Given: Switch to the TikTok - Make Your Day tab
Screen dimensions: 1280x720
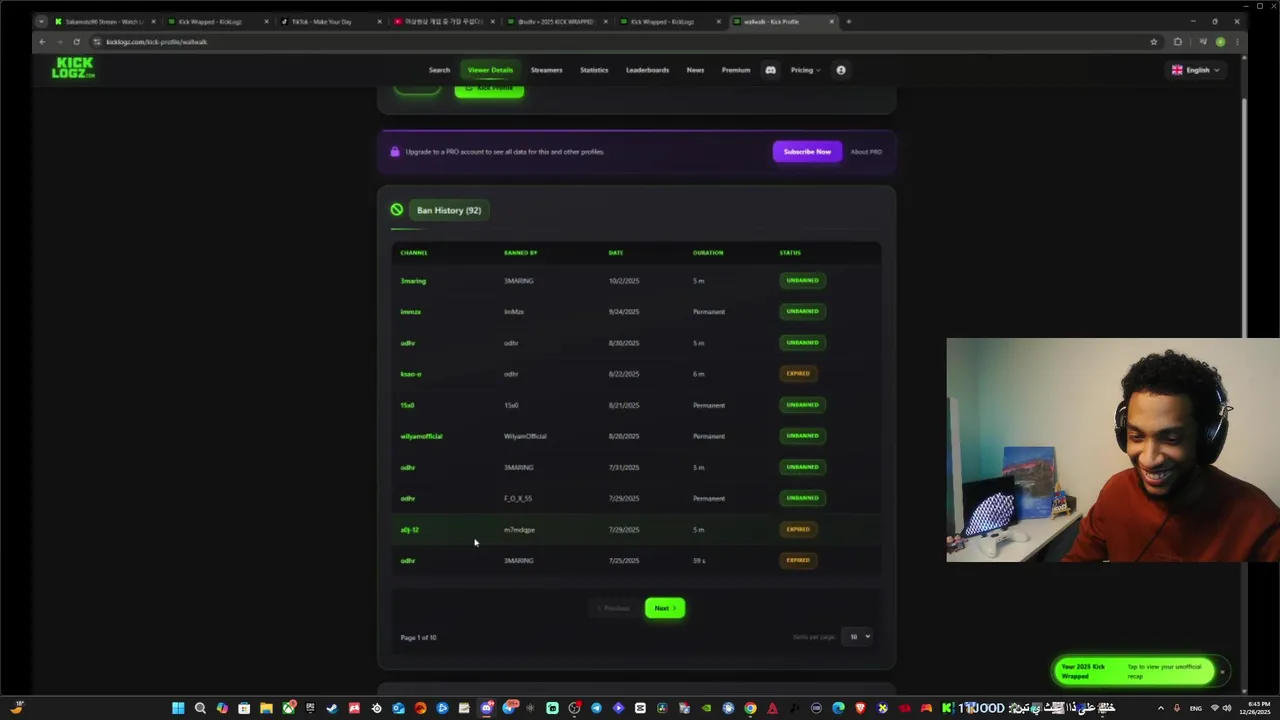Looking at the screenshot, I should [x=331, y=21].
